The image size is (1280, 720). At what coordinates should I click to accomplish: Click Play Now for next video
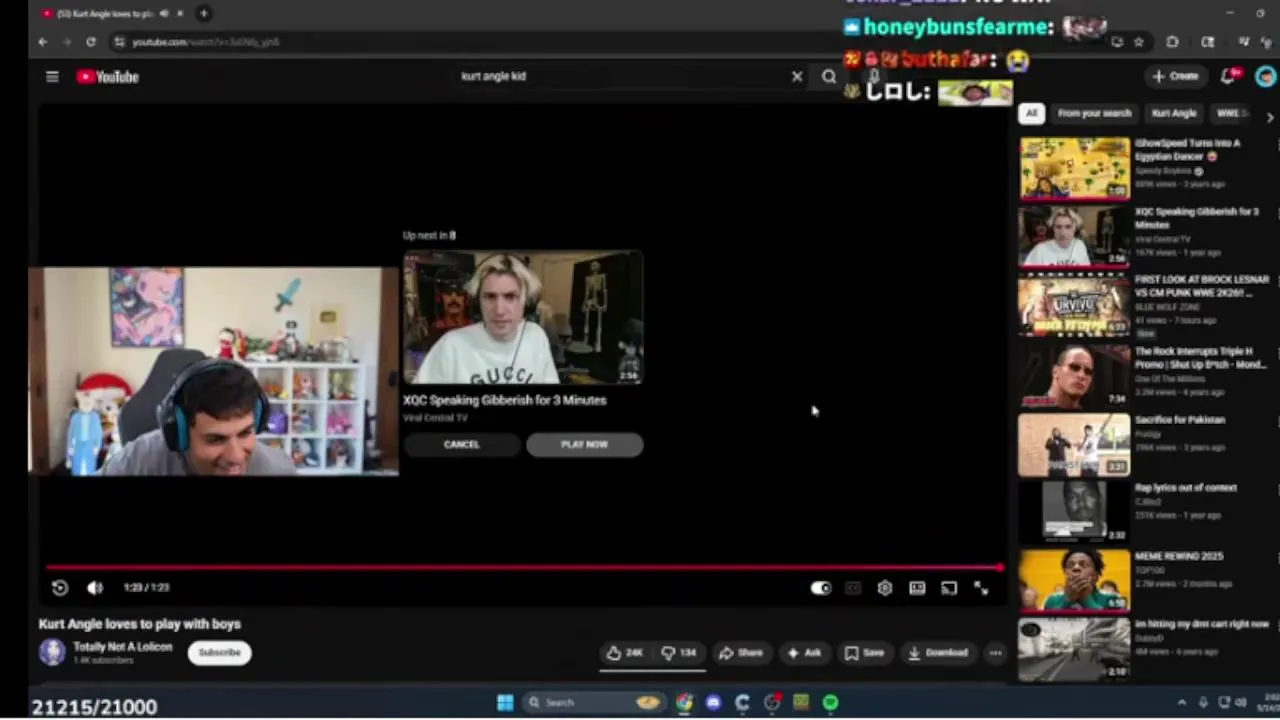585,444
